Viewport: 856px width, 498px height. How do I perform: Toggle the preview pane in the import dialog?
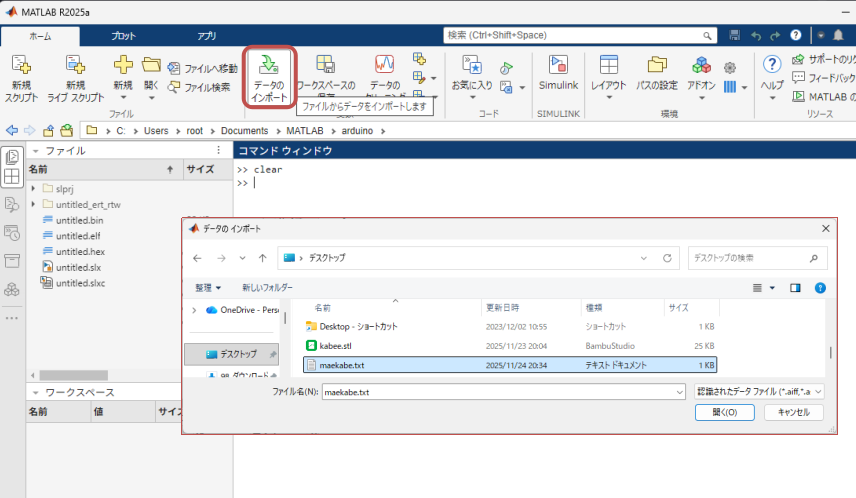796,288
